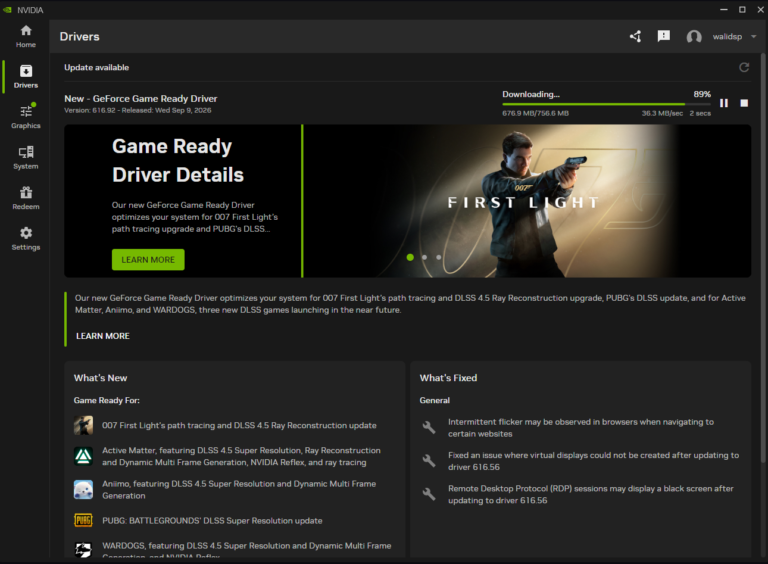The width and height of the screenshot is (768, 564).
Task: Select the first green carousel dot
Action: (410, 257)
